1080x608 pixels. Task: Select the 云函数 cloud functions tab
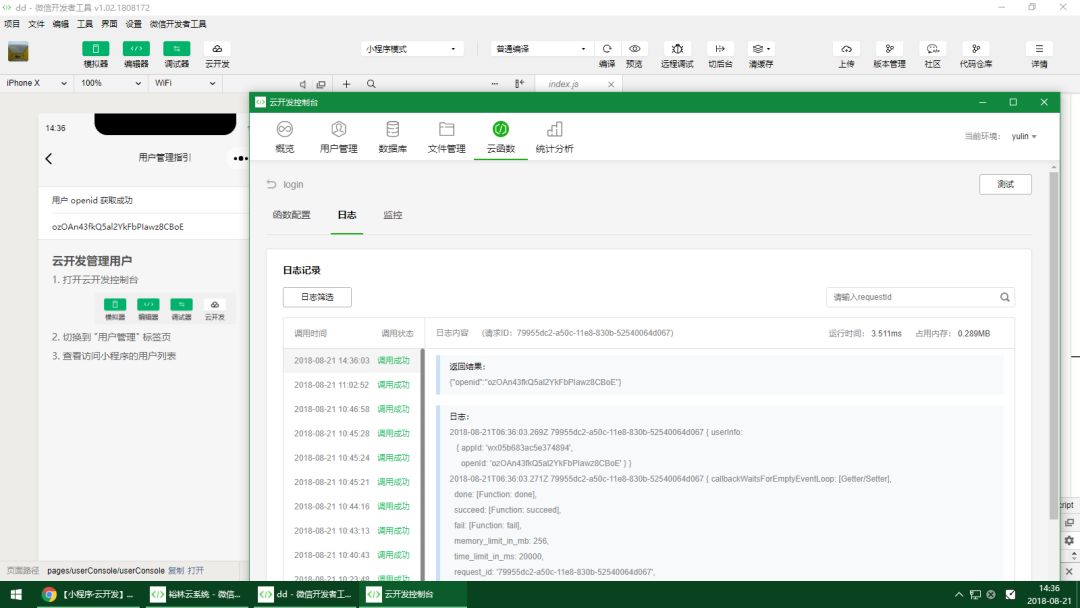501,137
